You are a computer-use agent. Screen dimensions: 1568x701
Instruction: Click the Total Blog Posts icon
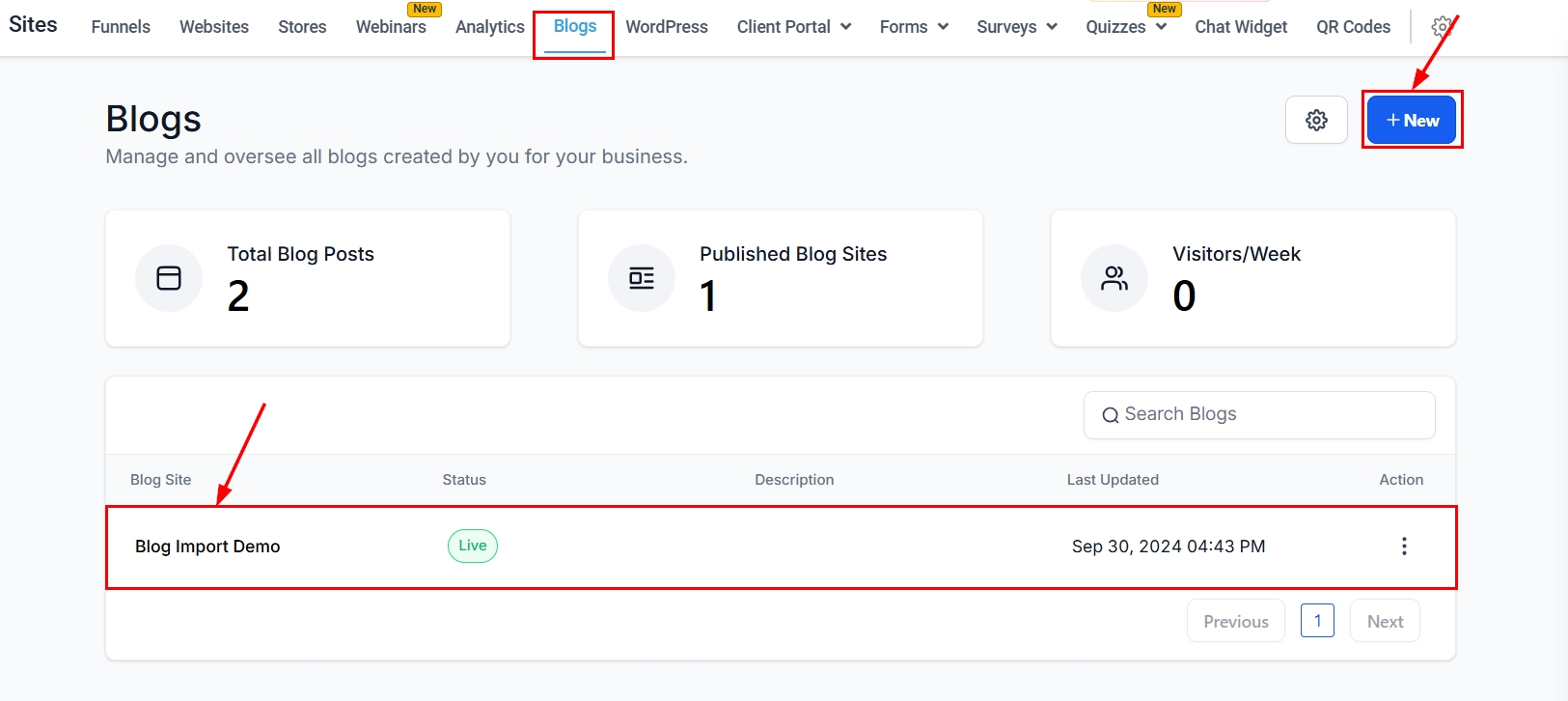(169, 278)
